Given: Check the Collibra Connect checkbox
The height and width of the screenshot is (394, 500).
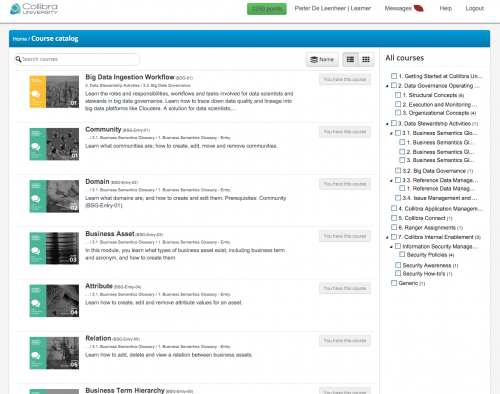Looking at the screenshot, I should [394, 218].
